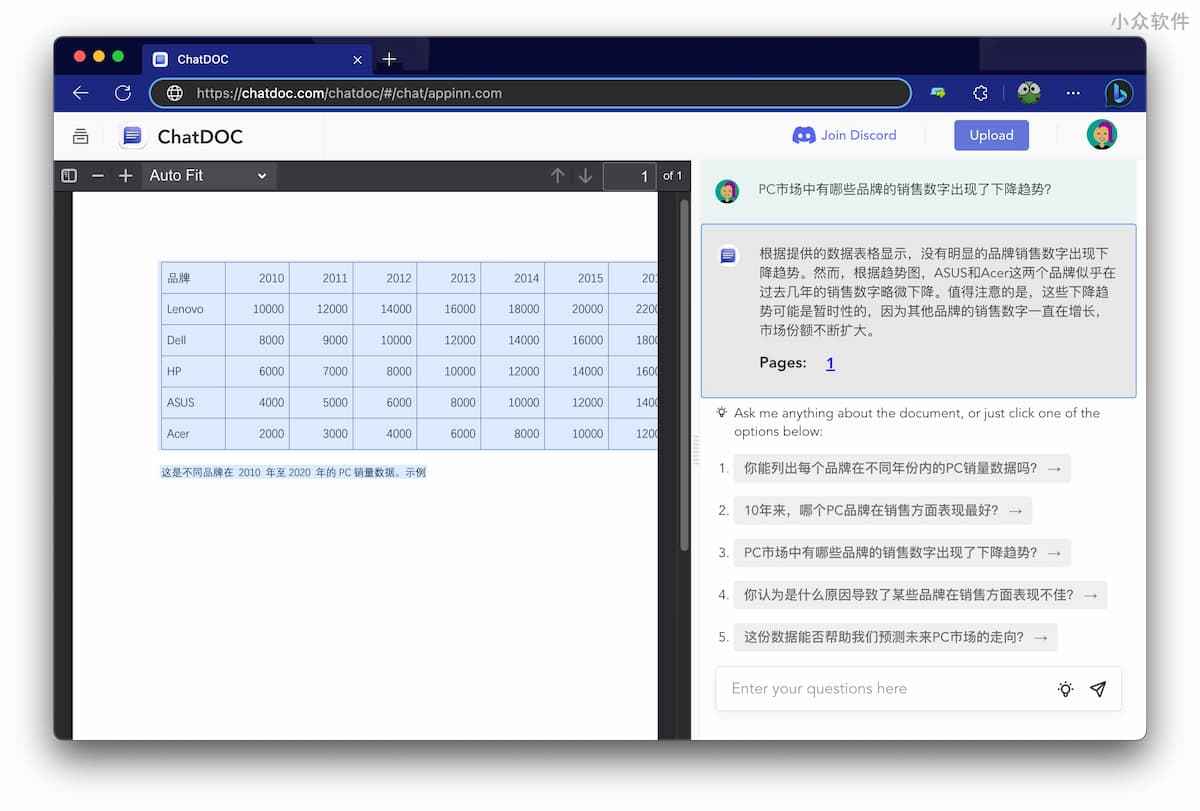Open the user avatar menu in header
1200x811 pixels.
[x=1101, y=135]
